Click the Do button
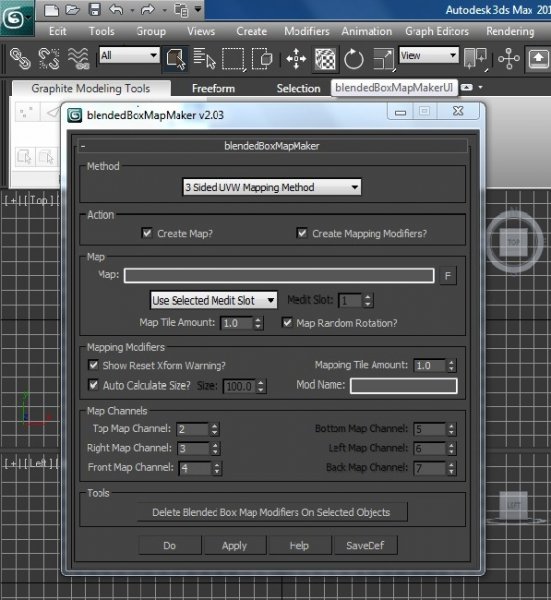551x600 pixels. point(170,545)
